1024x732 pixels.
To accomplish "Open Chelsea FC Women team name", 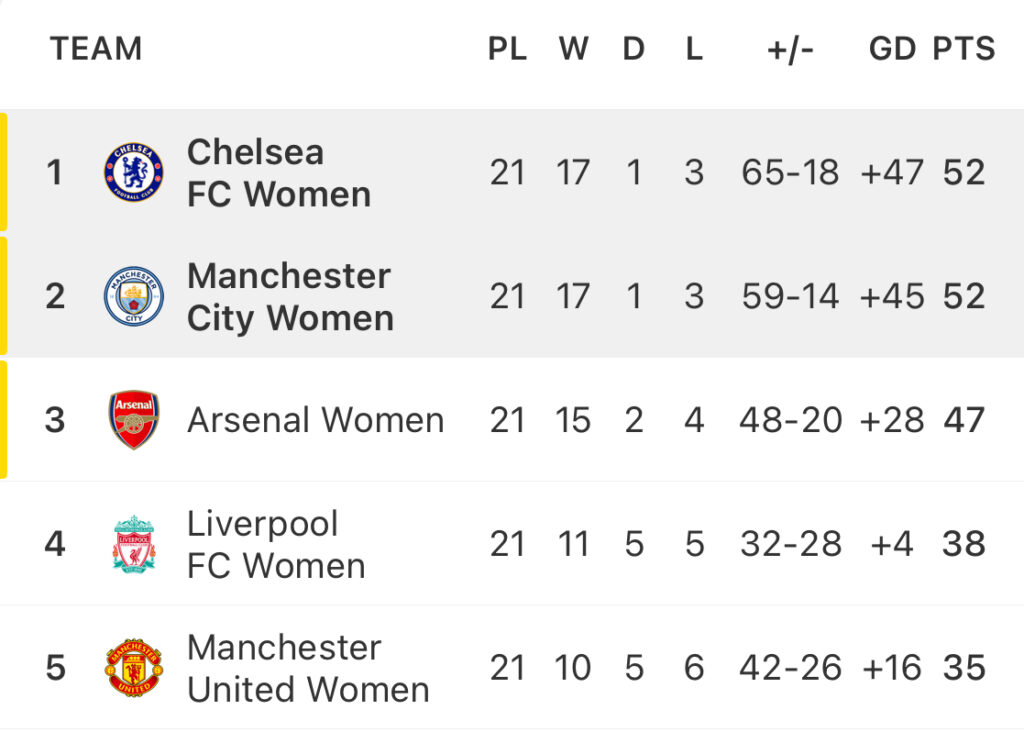I will click(279, 173).
